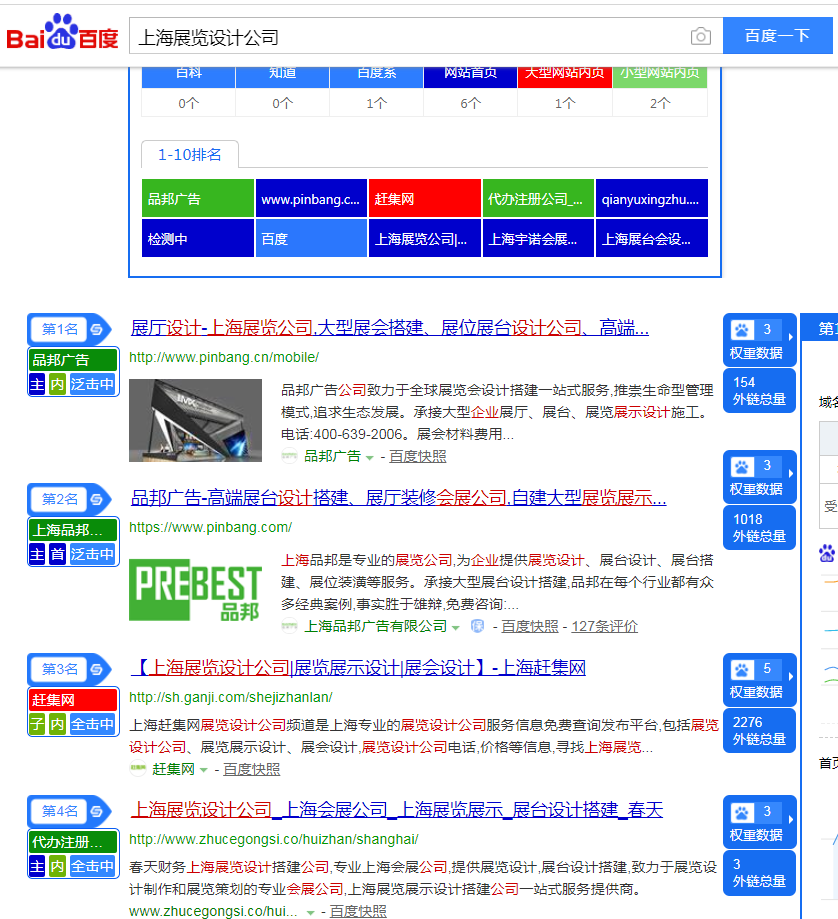Open result title 品邦广告-高端展台设计搭建
Screen dimensions: 838x919
(398, 498)
